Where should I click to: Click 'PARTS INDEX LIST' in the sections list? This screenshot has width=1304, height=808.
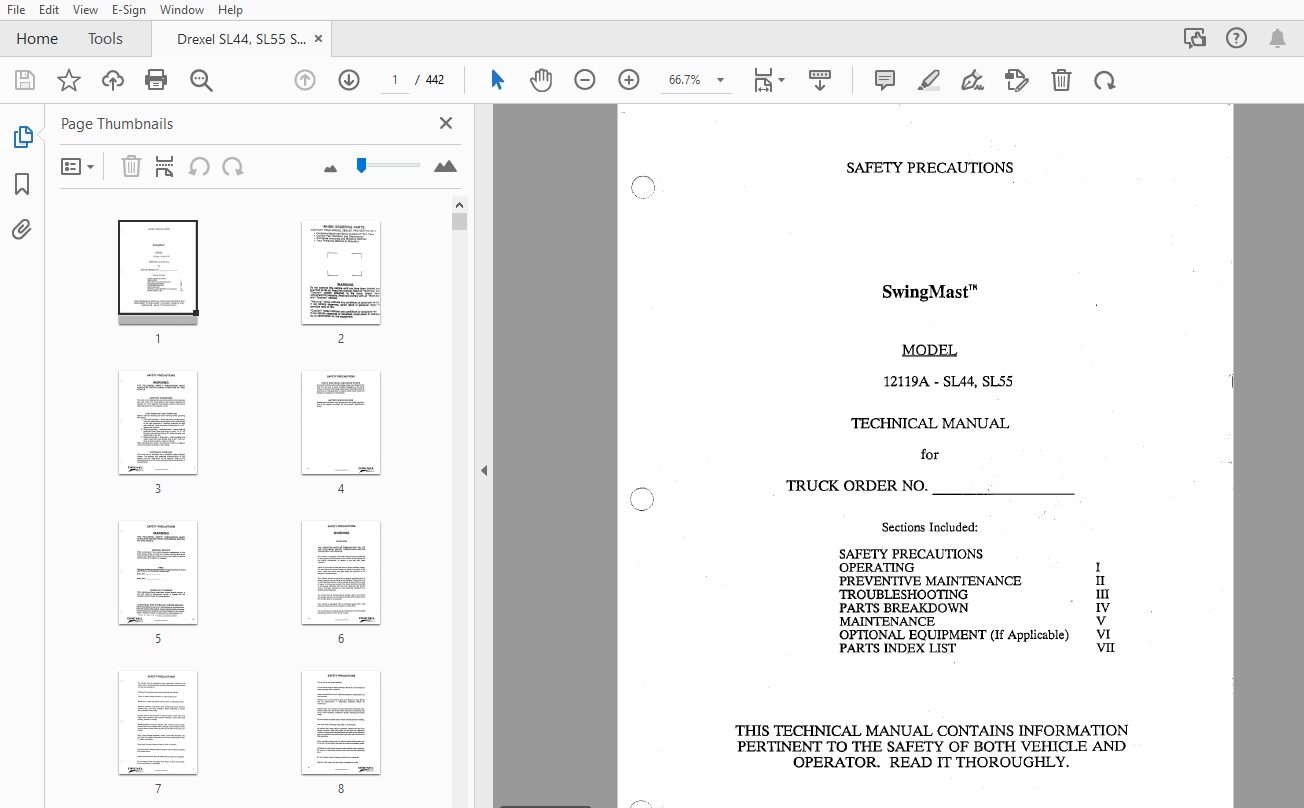coord(897,648)
